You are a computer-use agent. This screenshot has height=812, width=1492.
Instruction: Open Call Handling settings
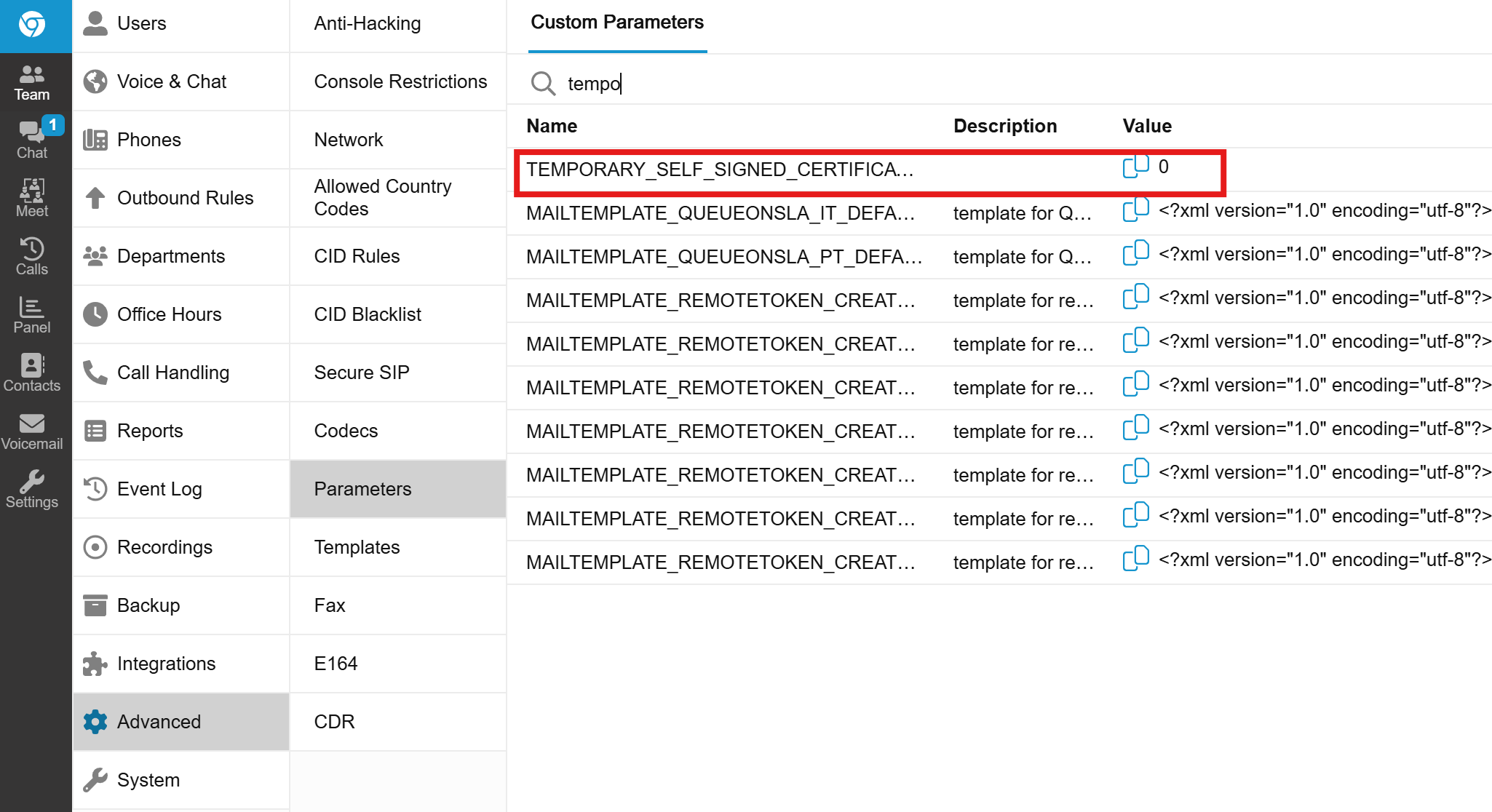point(172,373)
